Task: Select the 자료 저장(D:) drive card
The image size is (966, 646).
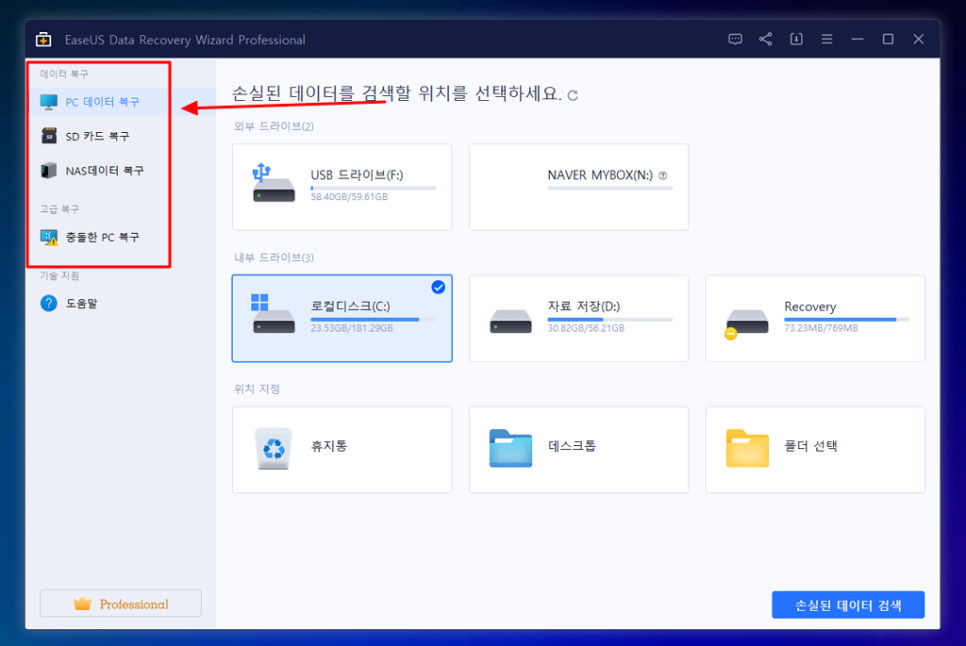Action: pos(578,318)
